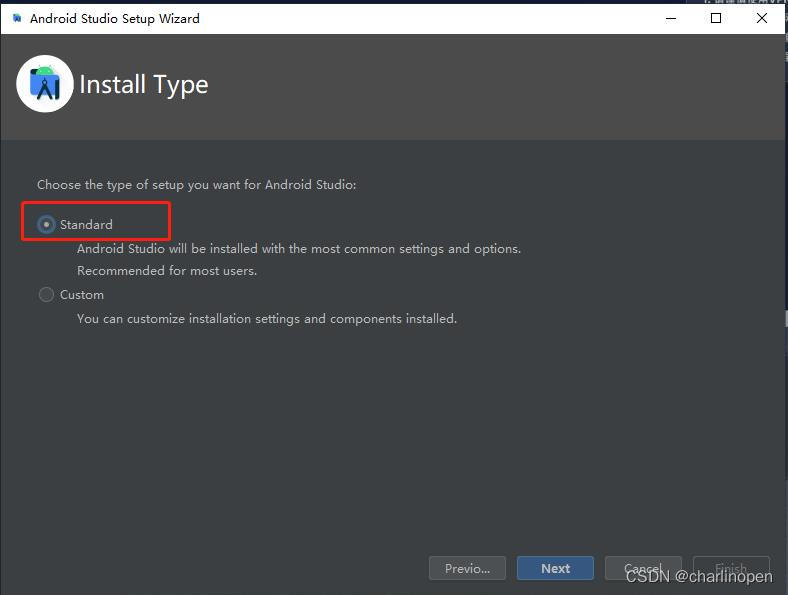Select the Standard radio button
The width and height of the screenshot is (788, 595).
[46, 225]
